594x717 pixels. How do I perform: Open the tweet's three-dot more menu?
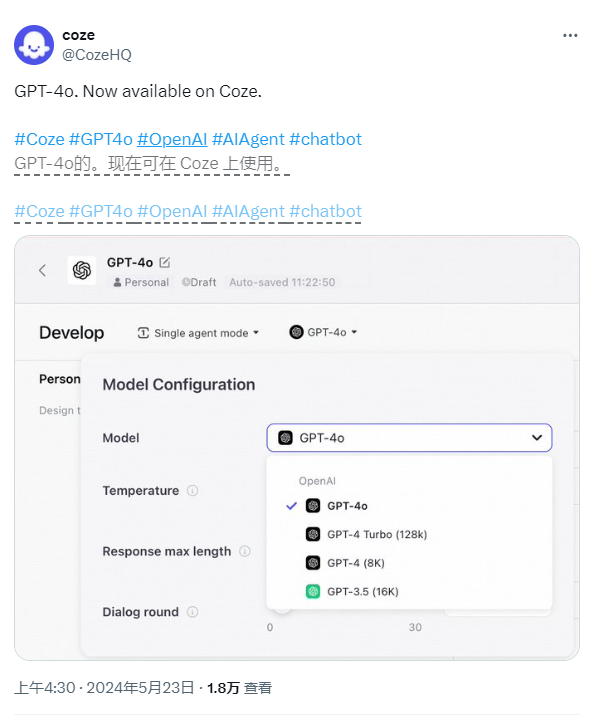click(570, 36)
